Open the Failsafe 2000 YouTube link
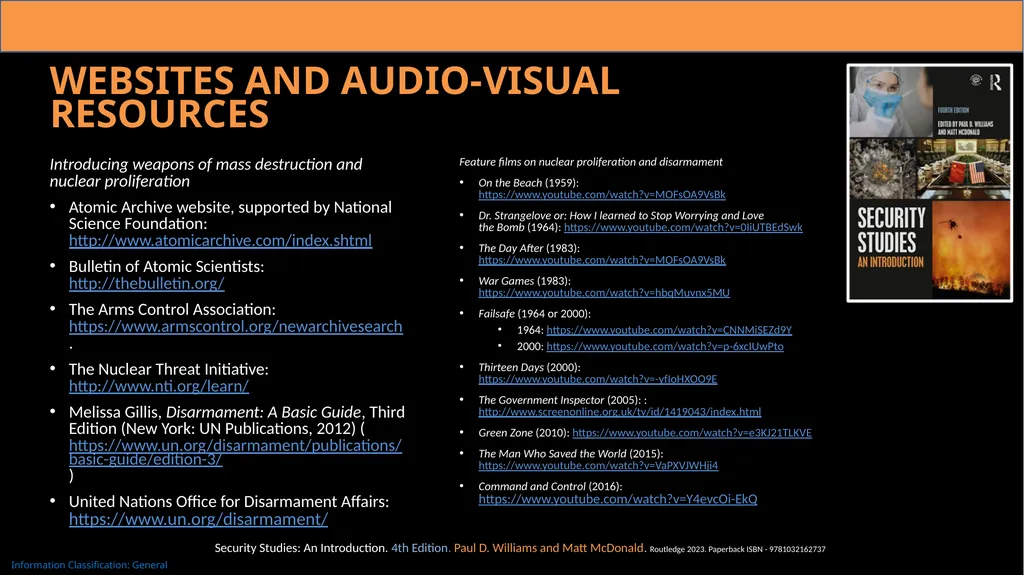The width and height of the screenshot is (1024, 575). point(665,346)
